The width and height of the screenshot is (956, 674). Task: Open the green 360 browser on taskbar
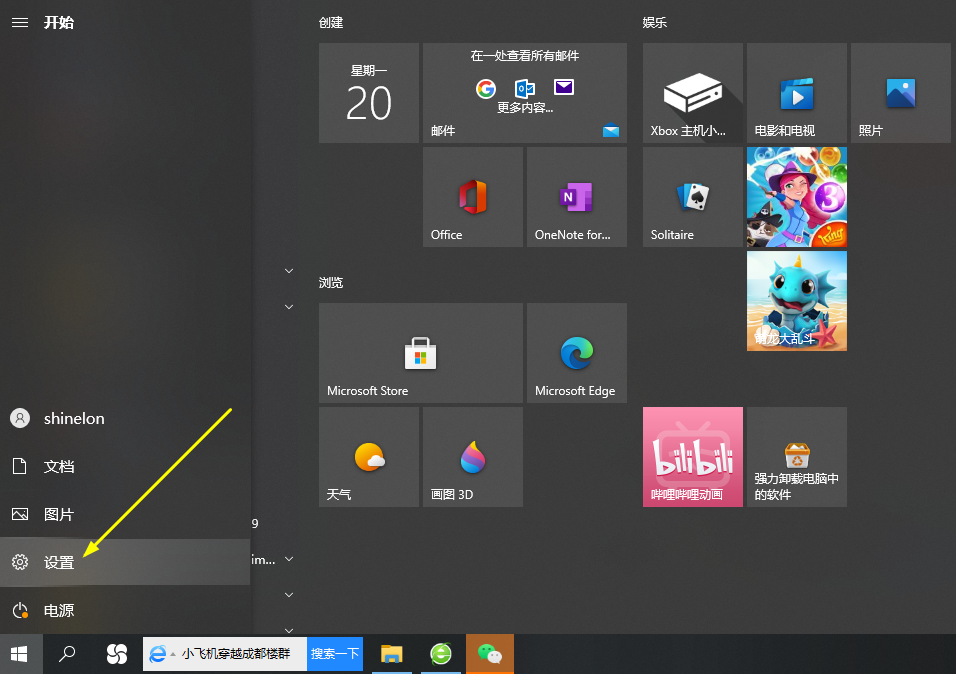(441, 654)
